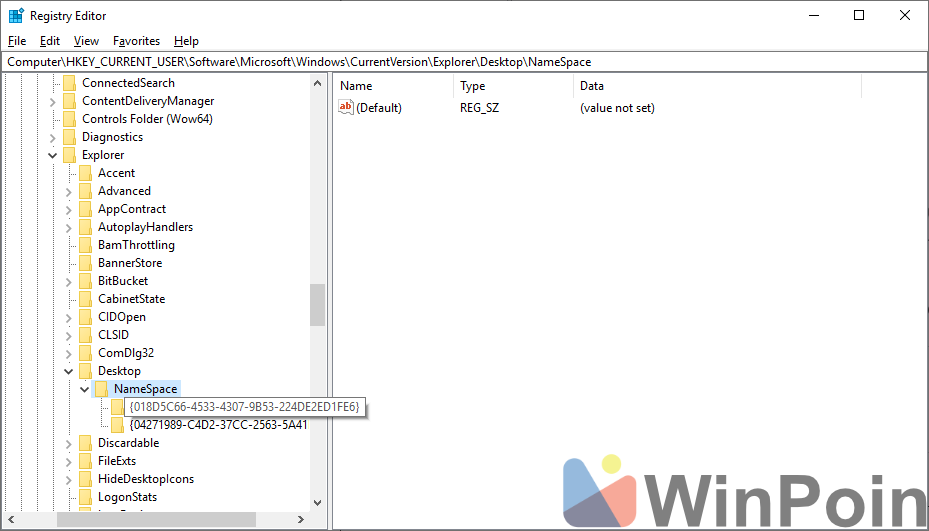Image resolution: width=929 pixels, height=531 pixels.
Task: Click the ConnectedSearch folder icon
Action: click(x=69, y=83)
